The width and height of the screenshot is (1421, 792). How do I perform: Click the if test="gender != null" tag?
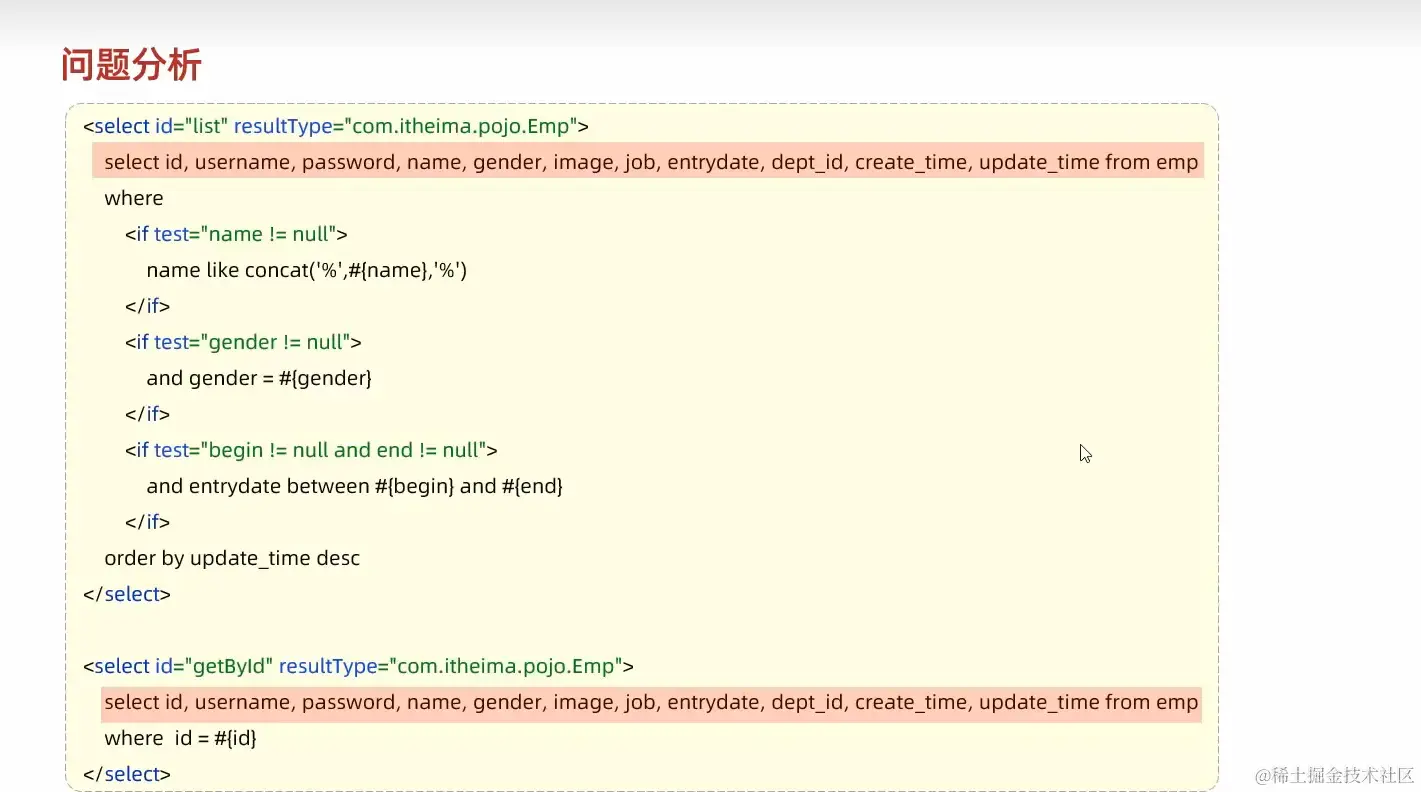[x=243, y=342]
